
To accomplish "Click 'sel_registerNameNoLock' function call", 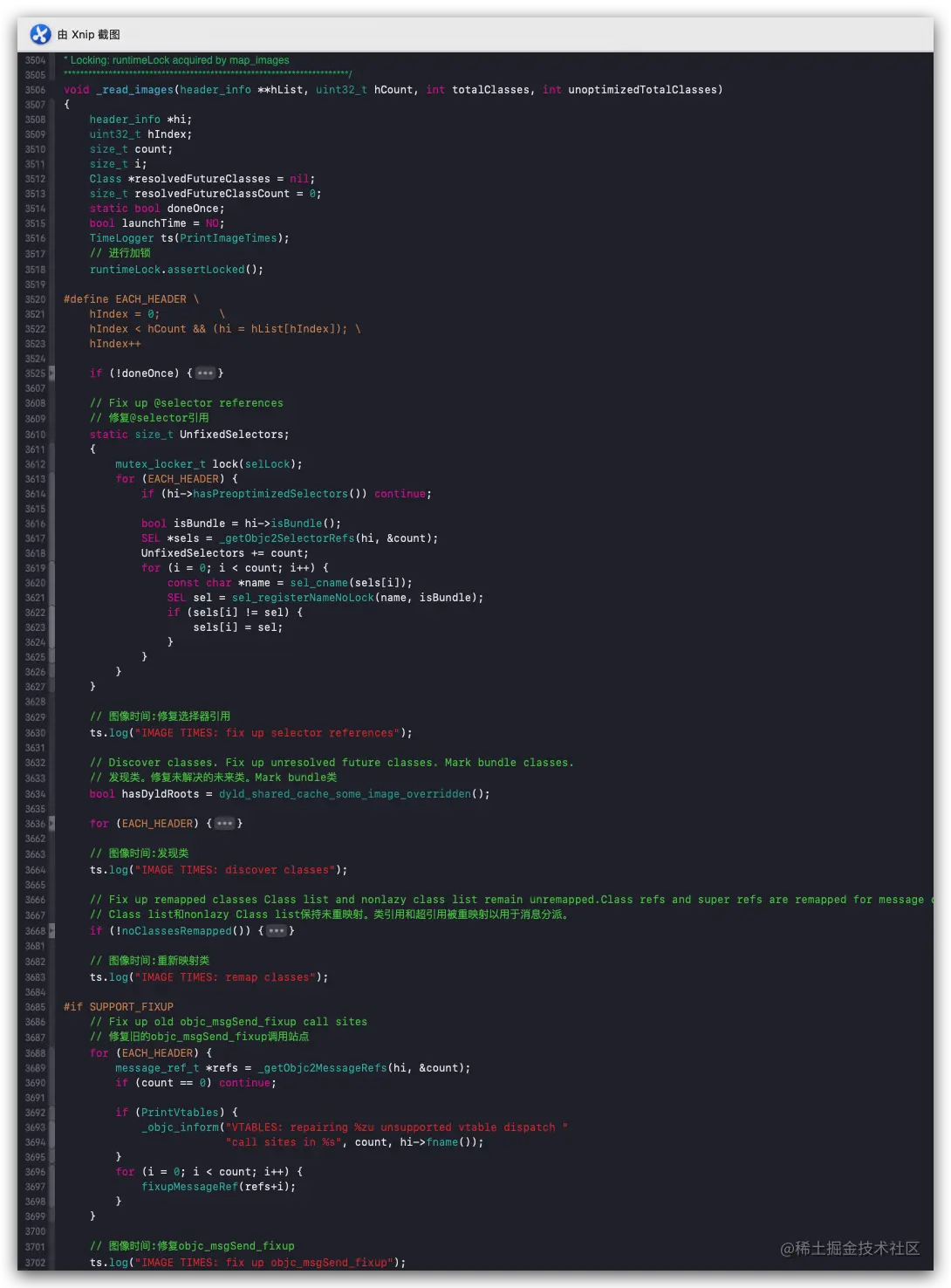I will click(x=303, y=598).
